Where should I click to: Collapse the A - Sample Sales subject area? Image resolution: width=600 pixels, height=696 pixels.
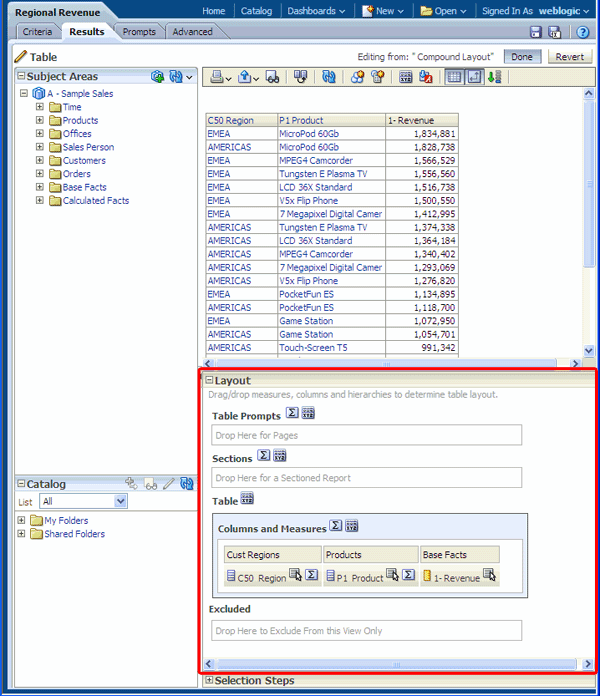coord(24,93)
